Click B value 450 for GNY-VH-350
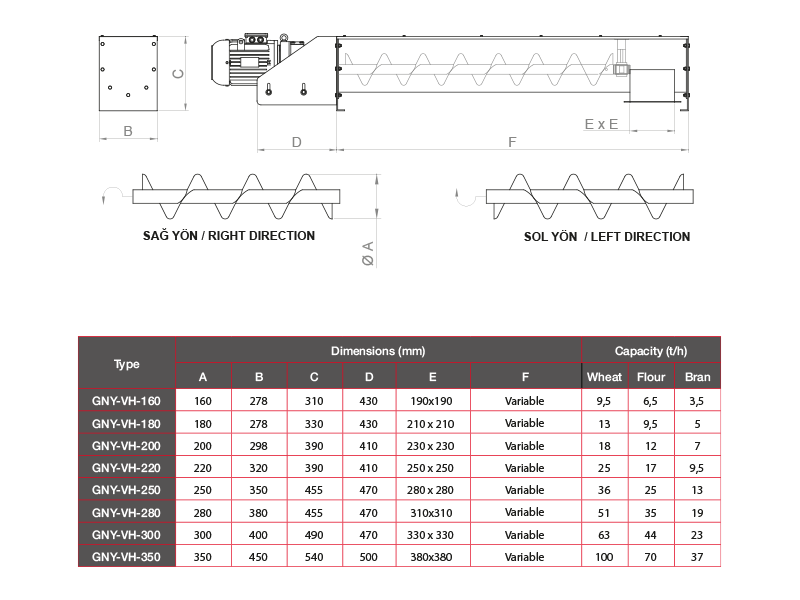The image size is (800, 600). (258, 556)
